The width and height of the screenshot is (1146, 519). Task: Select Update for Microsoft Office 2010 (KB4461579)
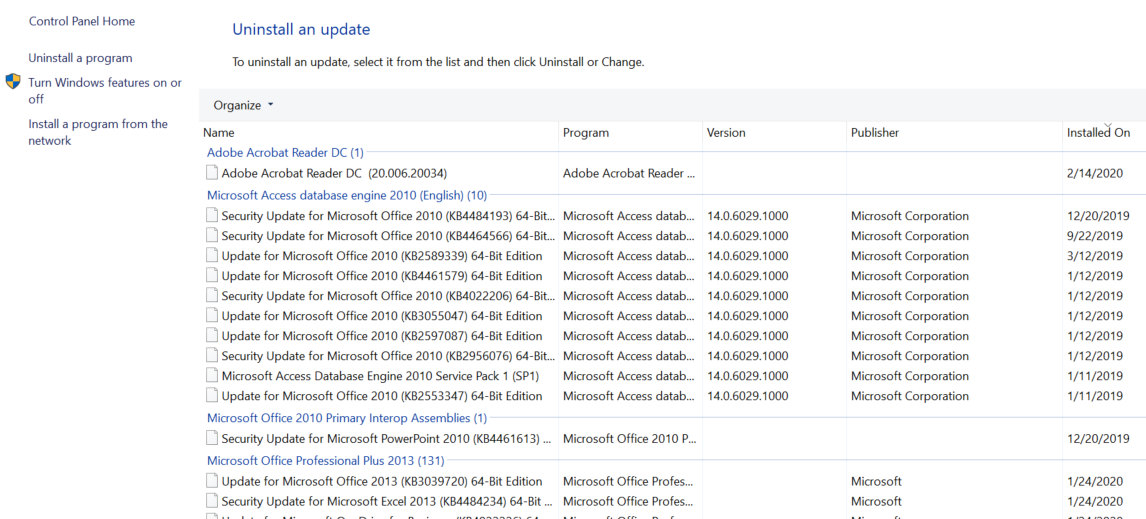(x=382, y=276)
